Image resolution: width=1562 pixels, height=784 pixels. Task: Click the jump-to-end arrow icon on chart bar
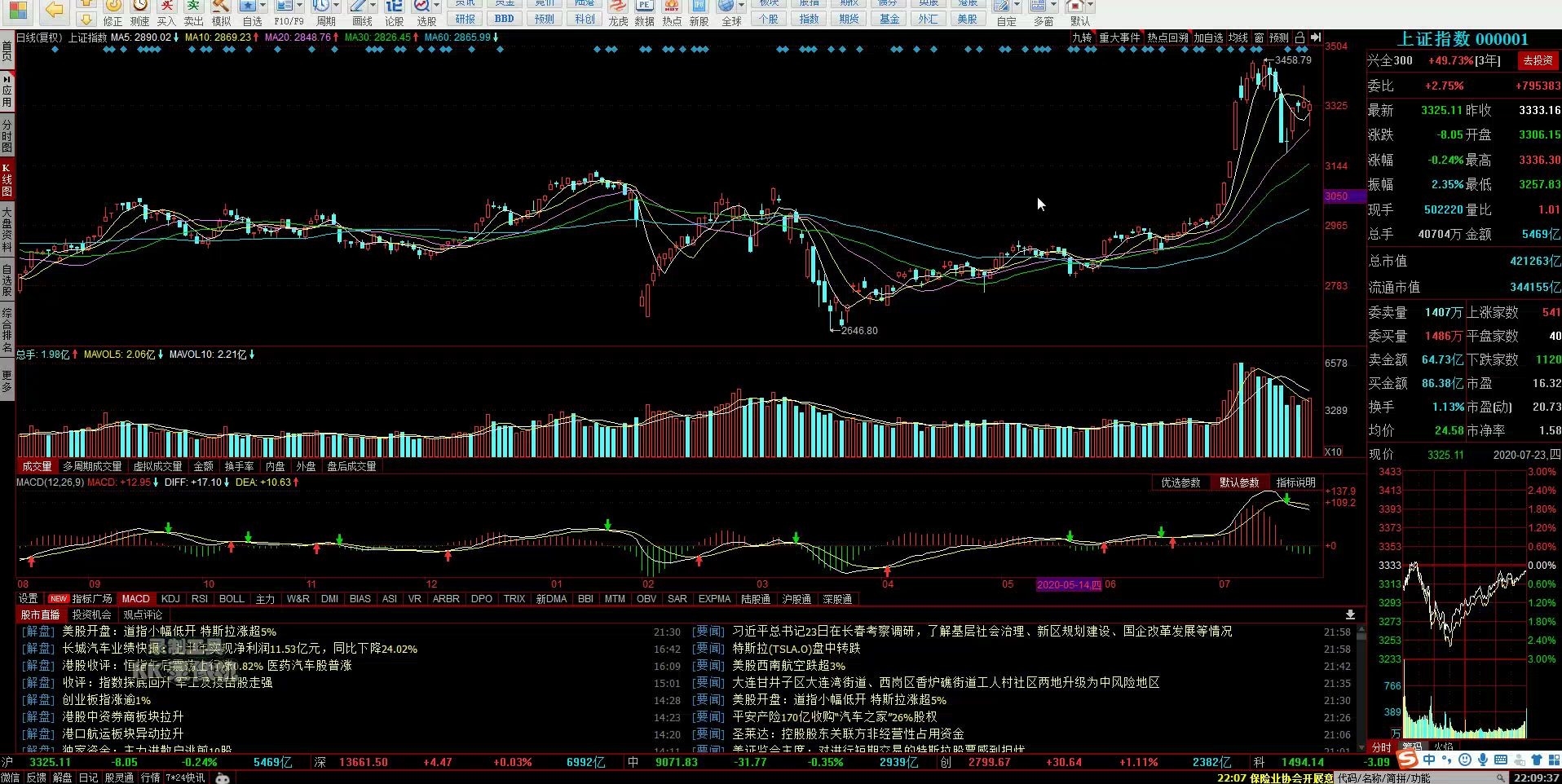point(1315,37)
